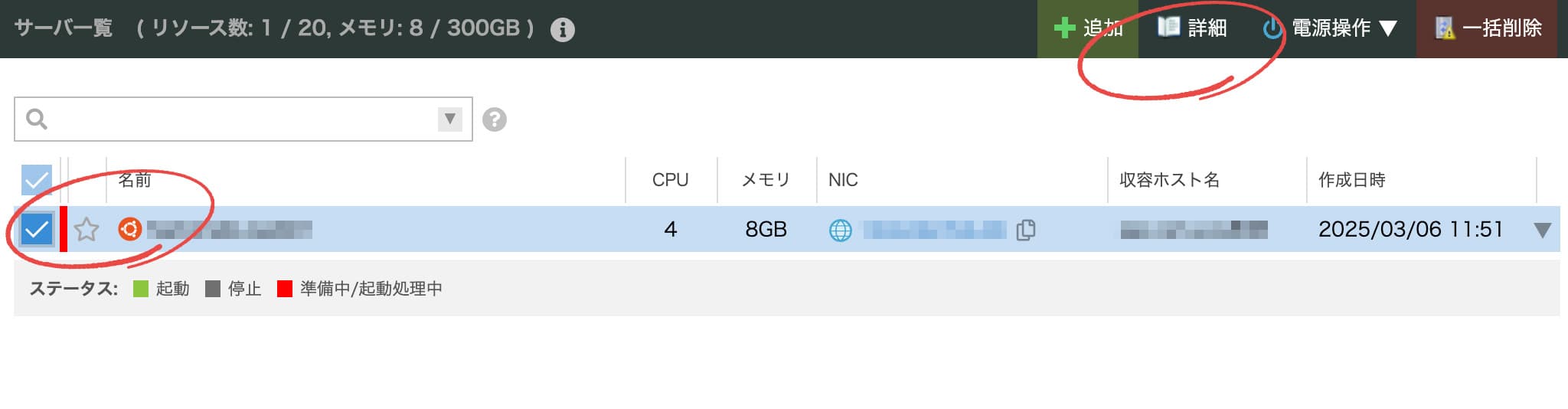Toggle the select-all header checkbox

click(36, 180)
